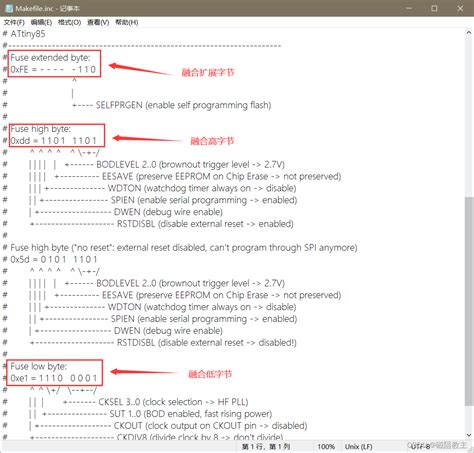Click the '0x5d = 0 1 0 1 1 1 0 1' line

54,259
